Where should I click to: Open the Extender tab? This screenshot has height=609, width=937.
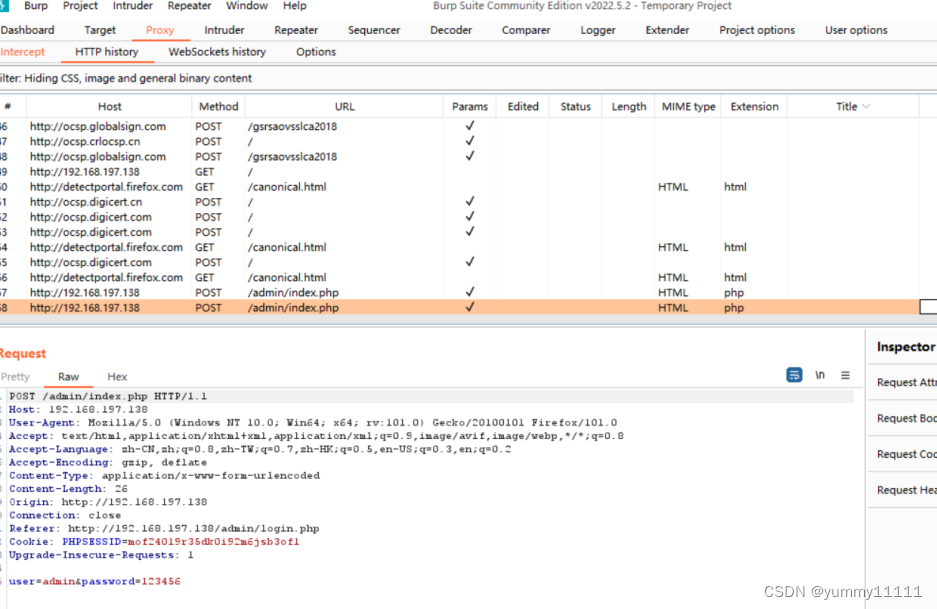pos(667,30)
